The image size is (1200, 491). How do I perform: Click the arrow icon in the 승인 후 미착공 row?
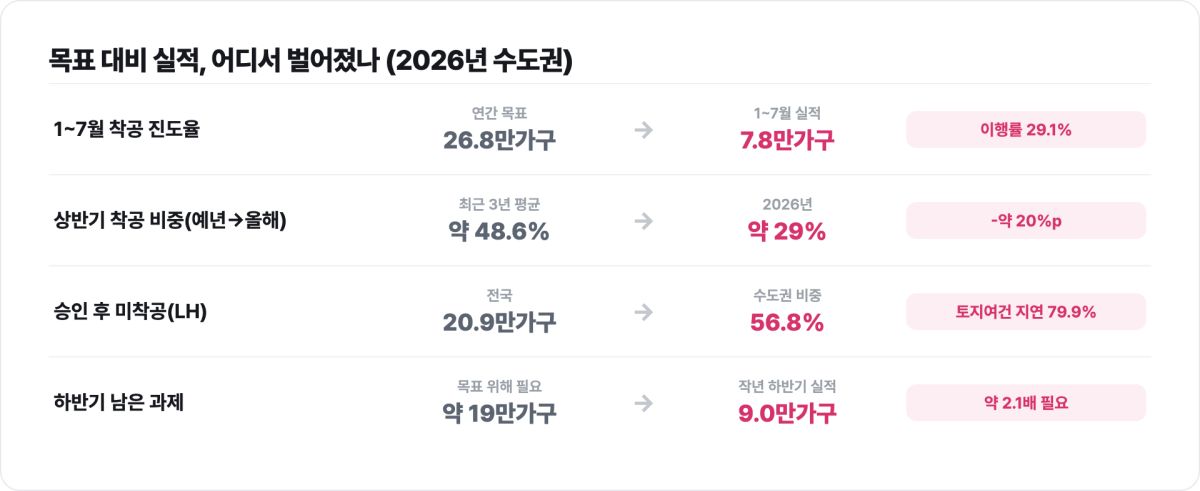[x=643, y=312]
